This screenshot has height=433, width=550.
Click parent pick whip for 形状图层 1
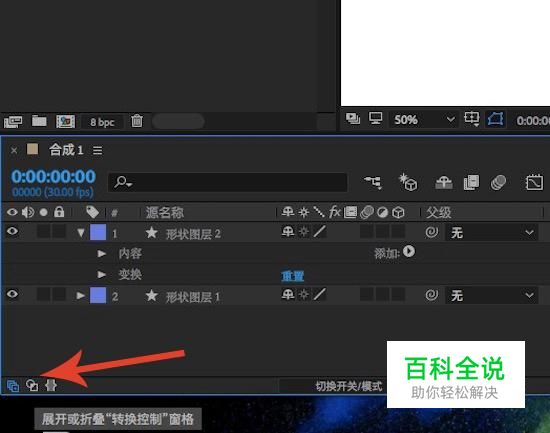click(431, 295)
